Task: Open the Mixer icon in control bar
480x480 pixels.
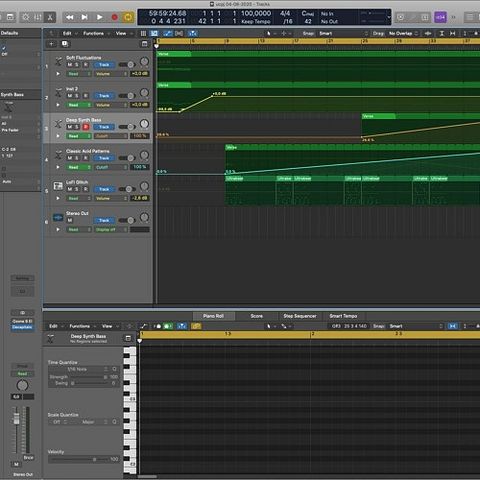Action: point(38,17)
